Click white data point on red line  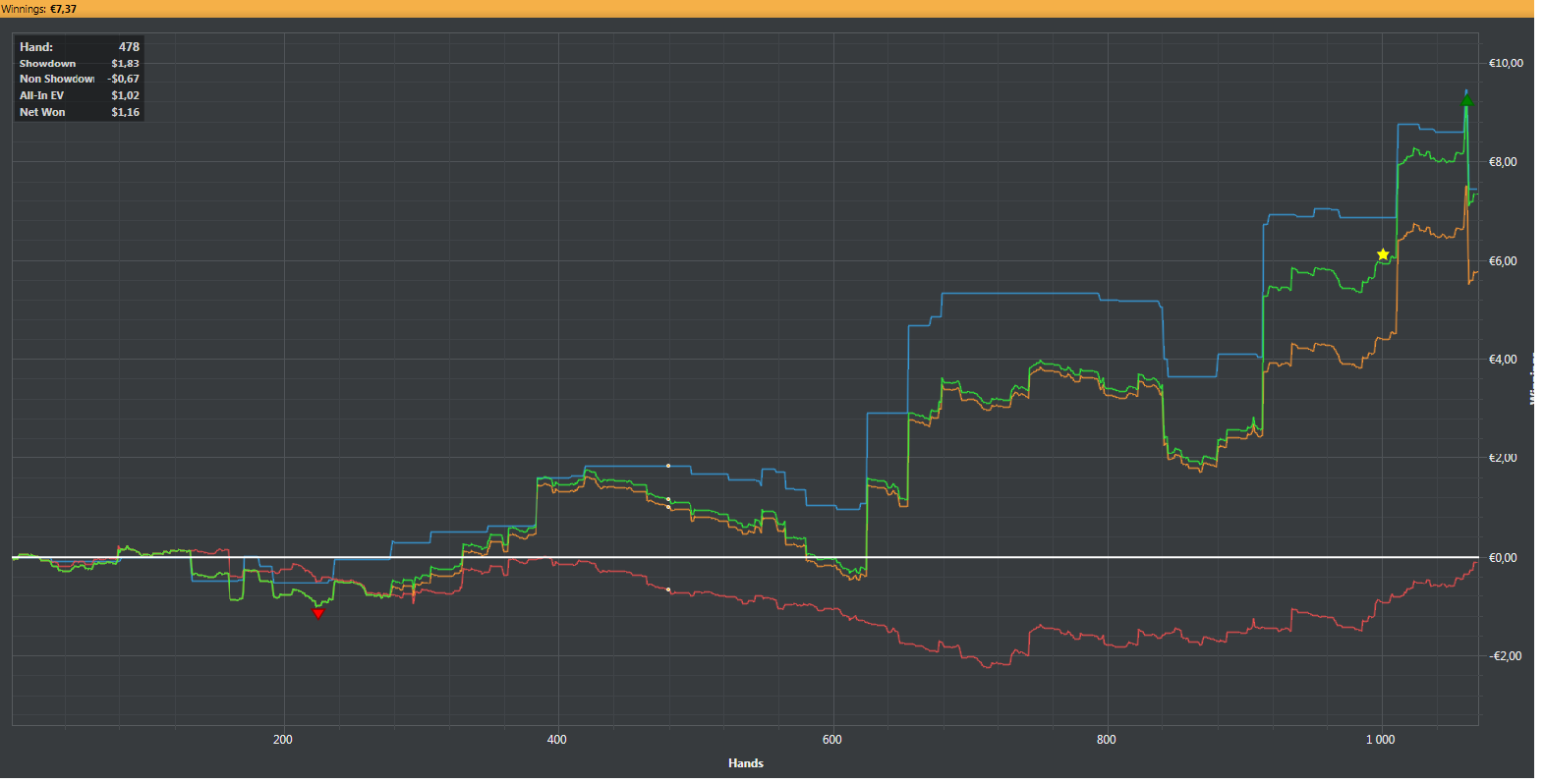668,589
